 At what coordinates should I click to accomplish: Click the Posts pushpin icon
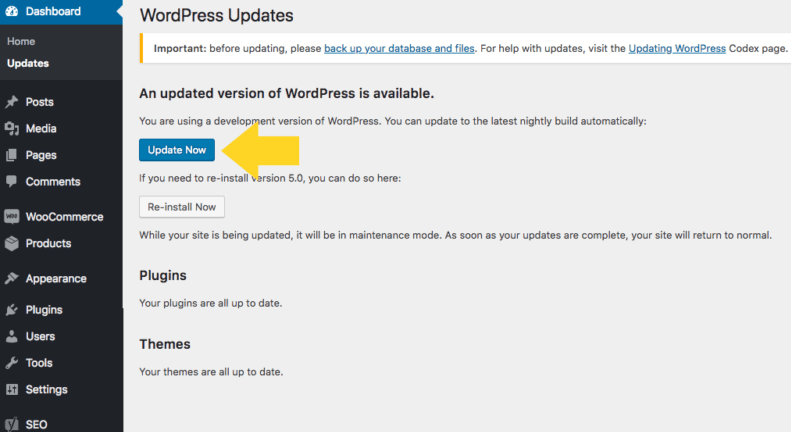[x=12, y=101]
